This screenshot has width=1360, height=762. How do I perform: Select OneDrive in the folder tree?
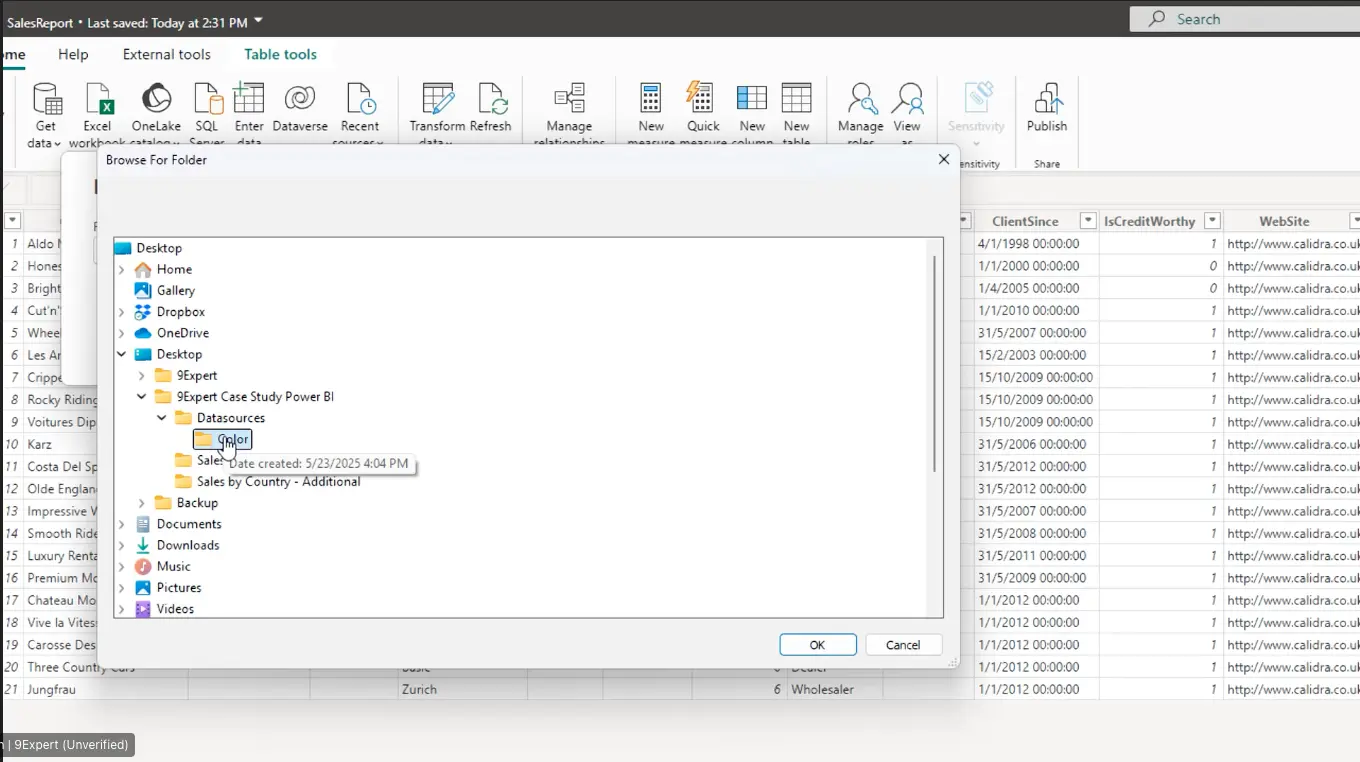(x=183, y=332)
